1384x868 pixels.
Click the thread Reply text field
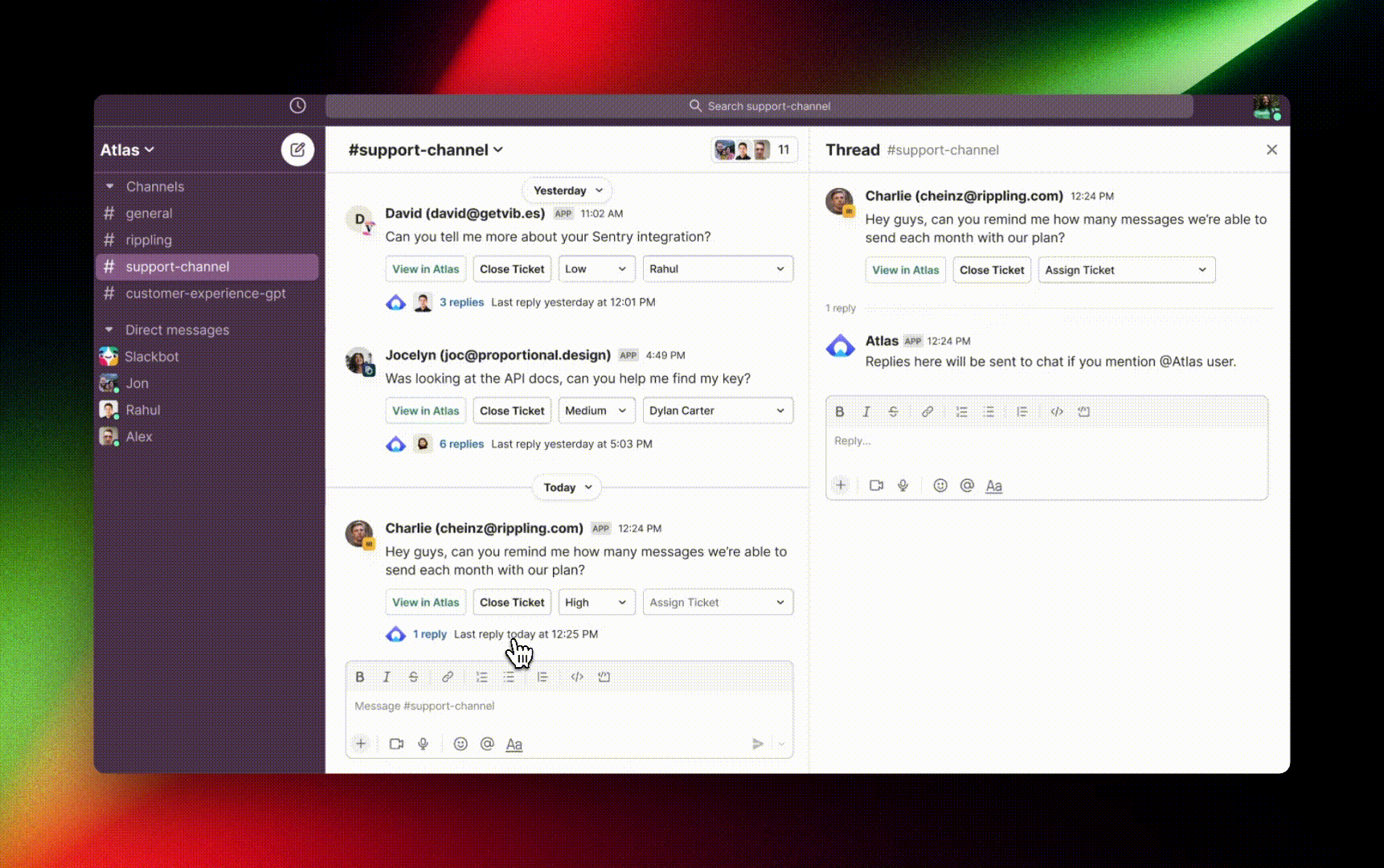pyautogui.click(x=1046, y=441)
